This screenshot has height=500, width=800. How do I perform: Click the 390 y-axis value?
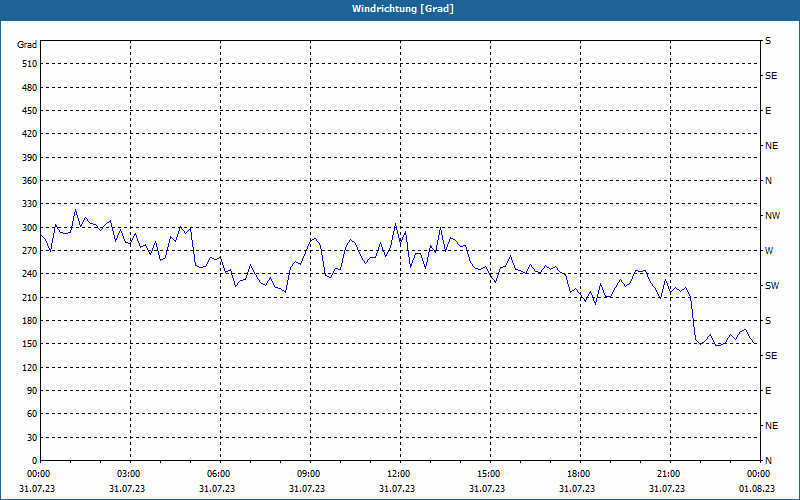[30, 158]
